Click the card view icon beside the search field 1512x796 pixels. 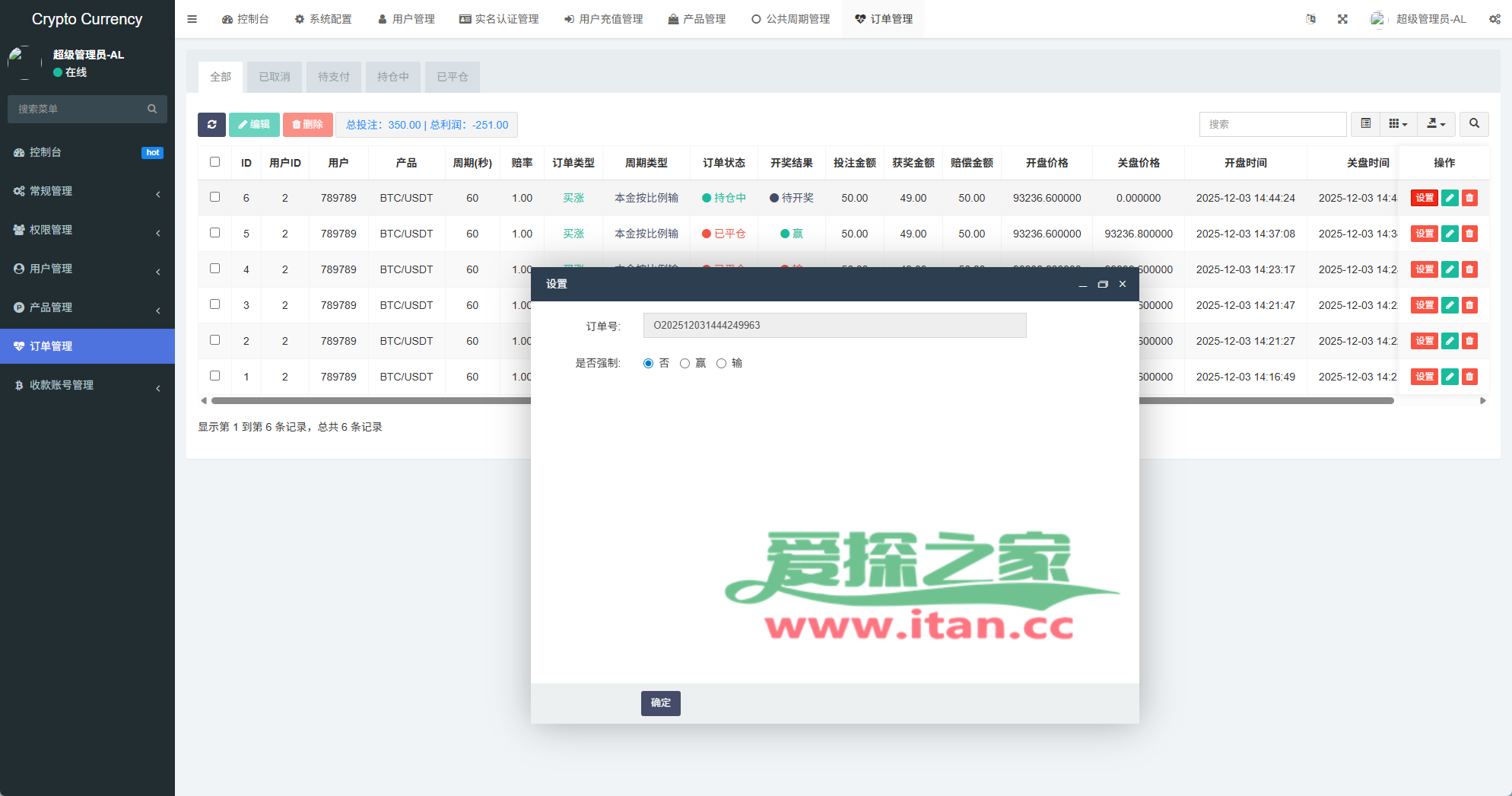tap(1365, 124)
